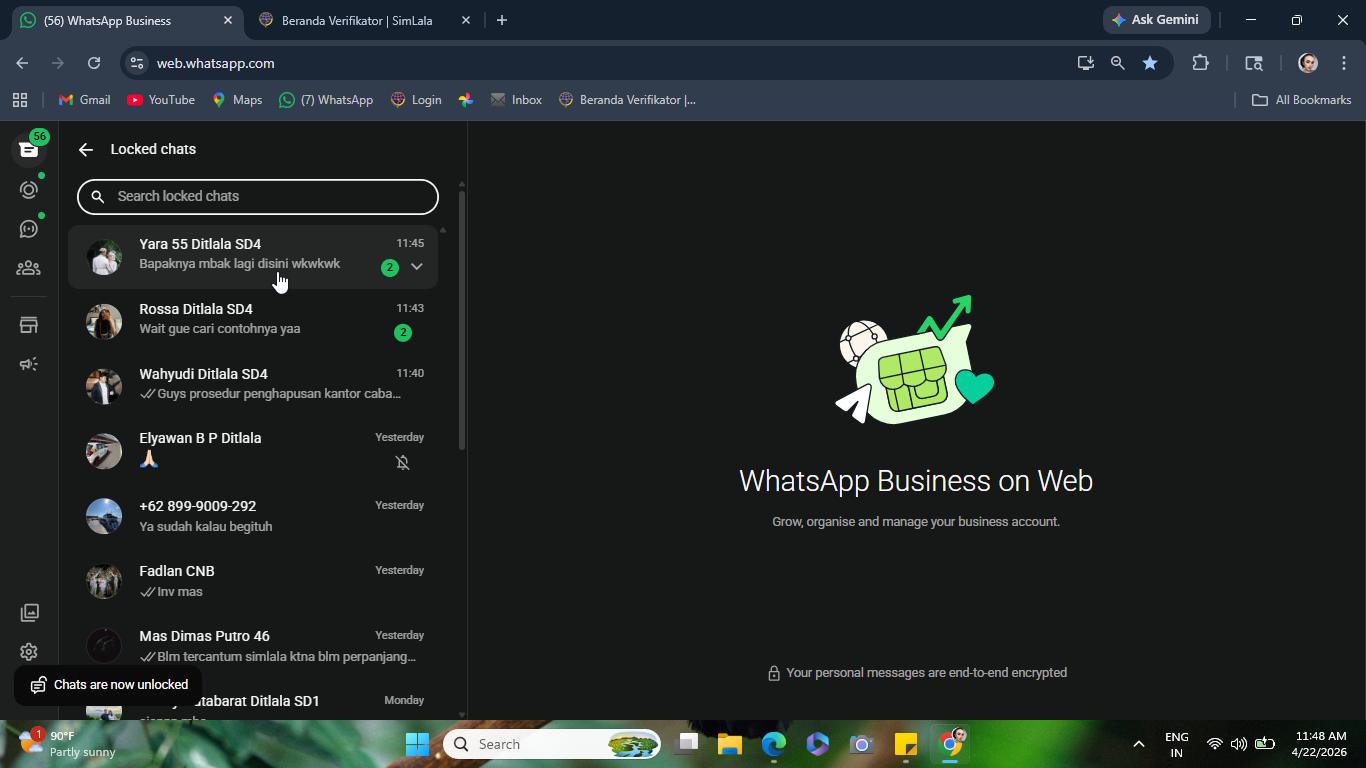Viewport: 1366px width, 768px height.
Task: Open the YouTube bookmark
Action: coord(161,100)
